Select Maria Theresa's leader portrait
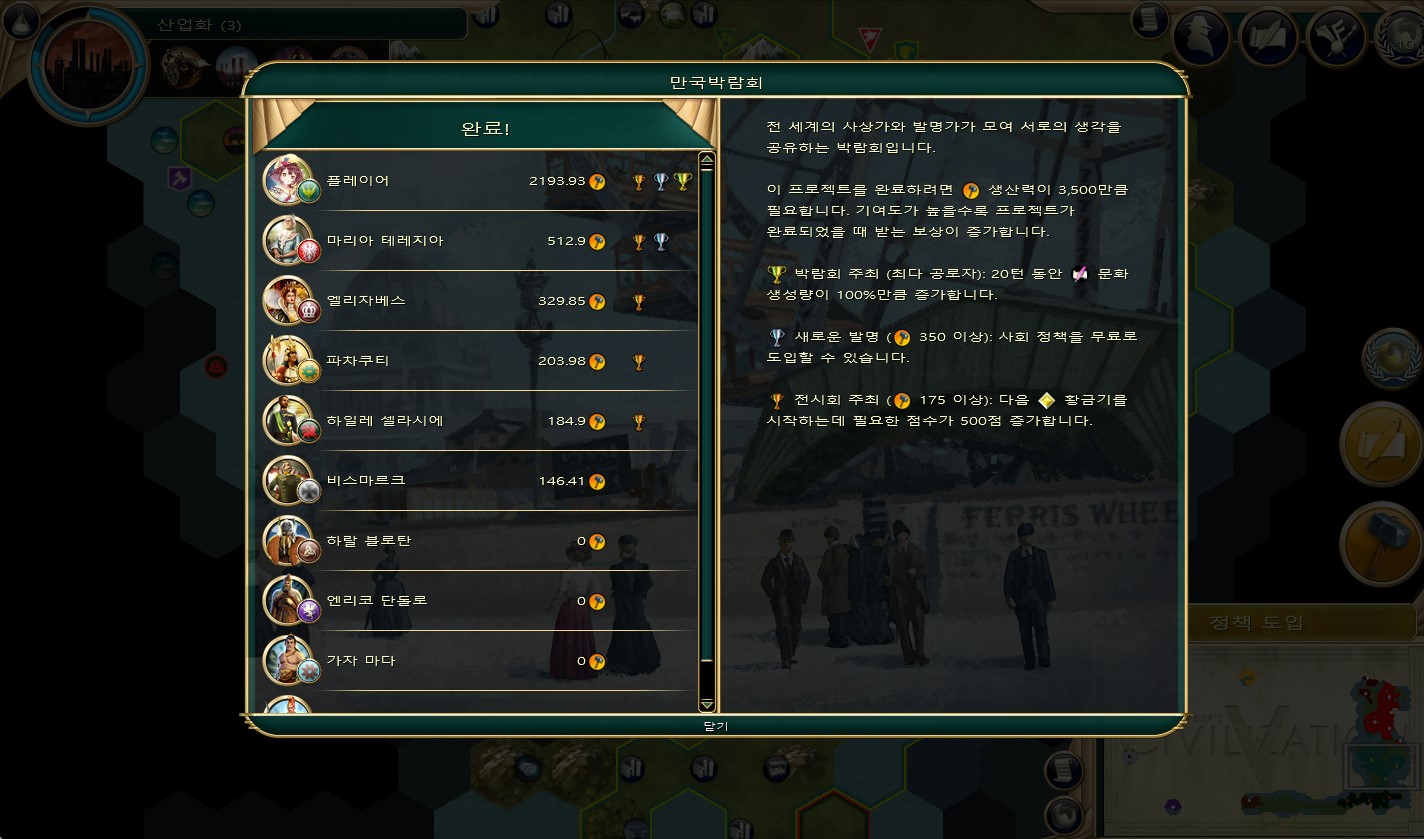The image size is (1424, 839). tap(289, 241)
